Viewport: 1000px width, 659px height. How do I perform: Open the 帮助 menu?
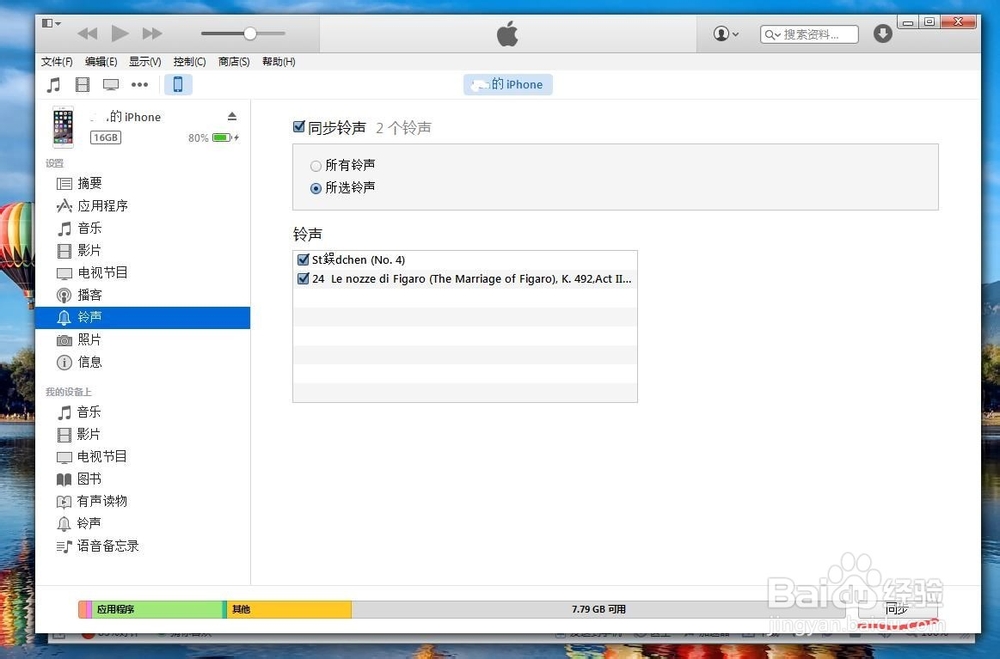point(277,61)
